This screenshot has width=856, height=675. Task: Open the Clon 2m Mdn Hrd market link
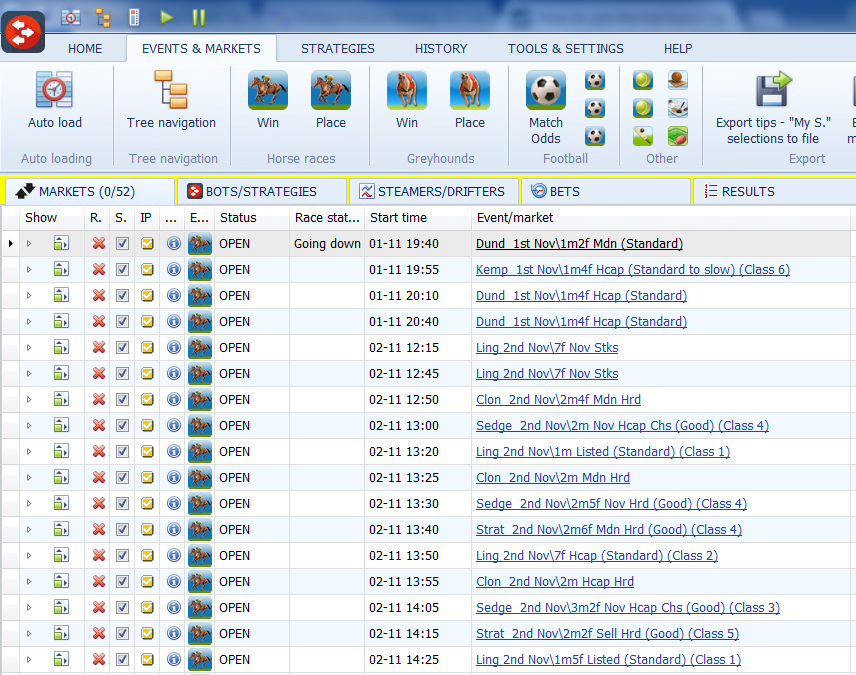[553, 478]
